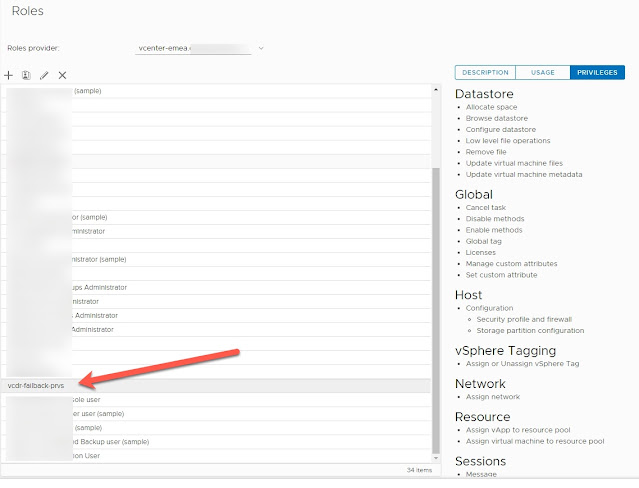
Task: Click the X icon to delete the role
Action: tap(62, 75)
